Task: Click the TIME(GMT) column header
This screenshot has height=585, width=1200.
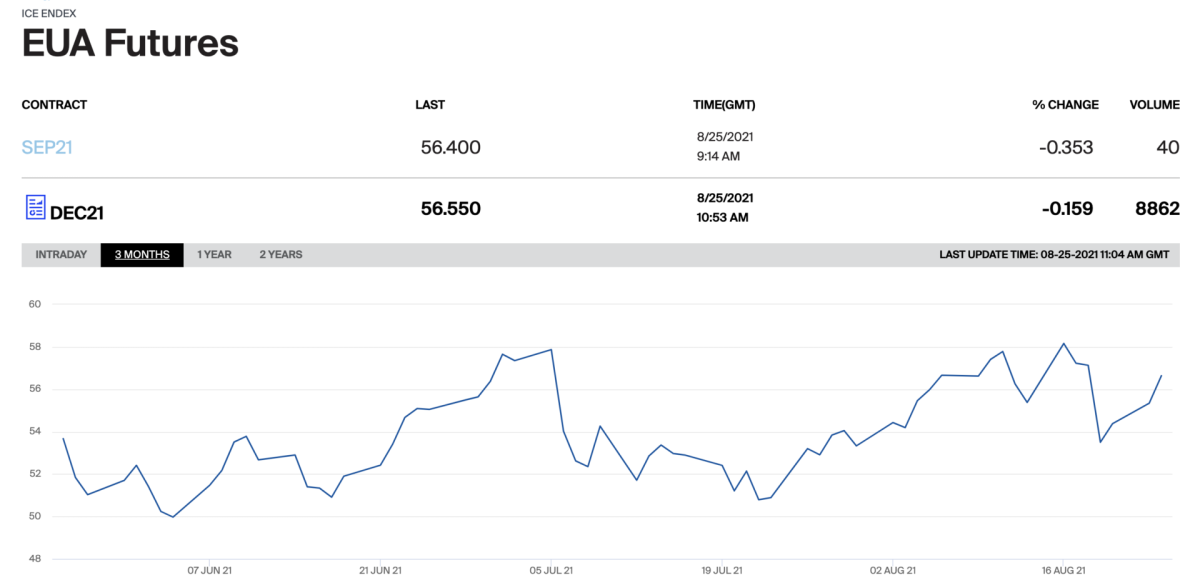Action: (724, 105)
